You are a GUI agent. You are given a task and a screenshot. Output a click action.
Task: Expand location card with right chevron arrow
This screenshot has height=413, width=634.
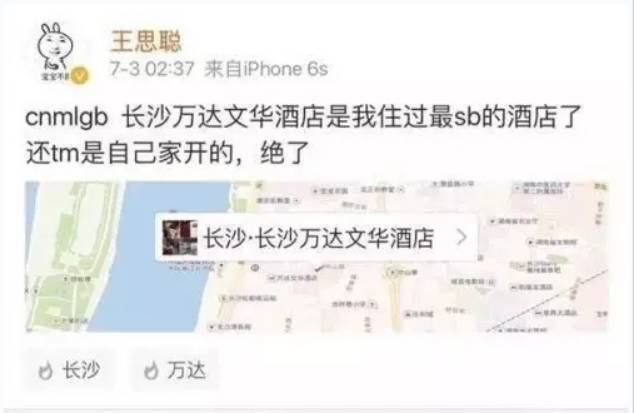pyautogui.click(x=461, y=237)
